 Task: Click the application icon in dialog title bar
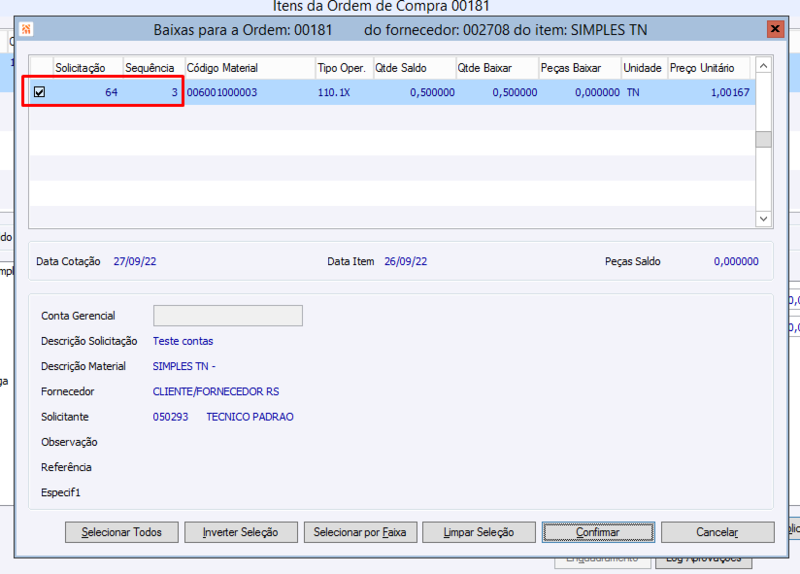click(x=27, y=29)
